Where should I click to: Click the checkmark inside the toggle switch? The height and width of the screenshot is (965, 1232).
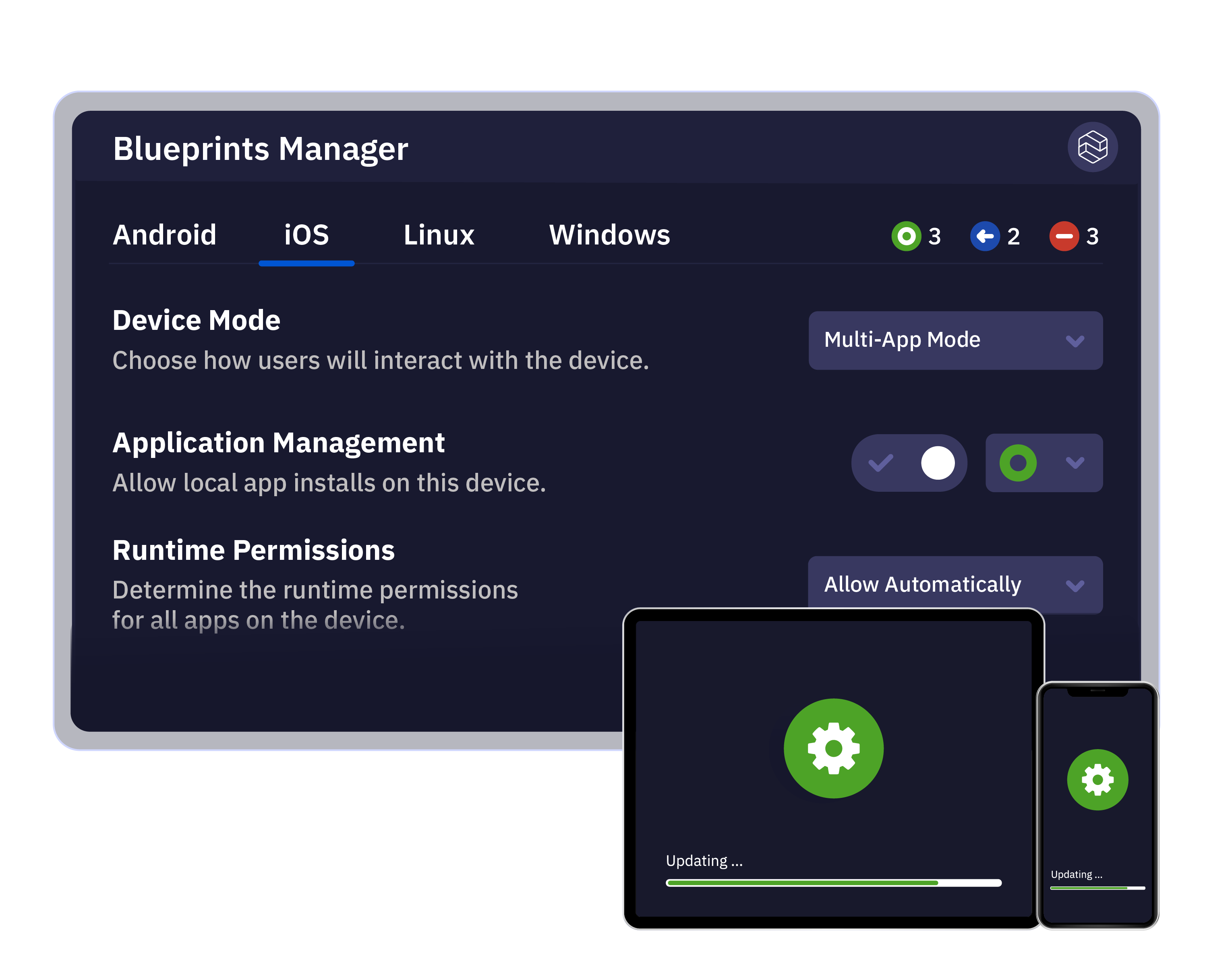pyautogui.click(x=880, y=463)
